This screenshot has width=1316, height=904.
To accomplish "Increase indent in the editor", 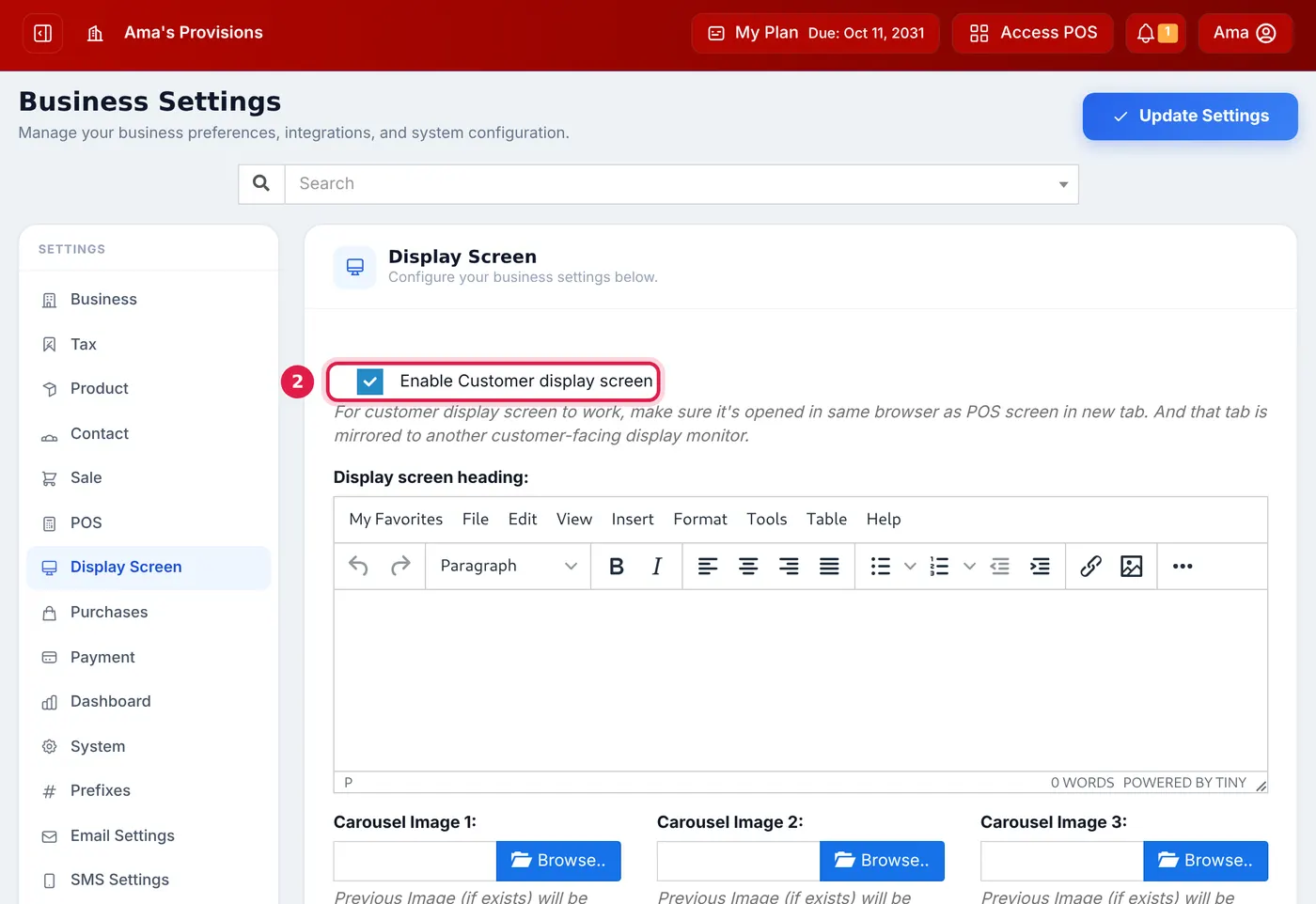I will click(1041, 566).
